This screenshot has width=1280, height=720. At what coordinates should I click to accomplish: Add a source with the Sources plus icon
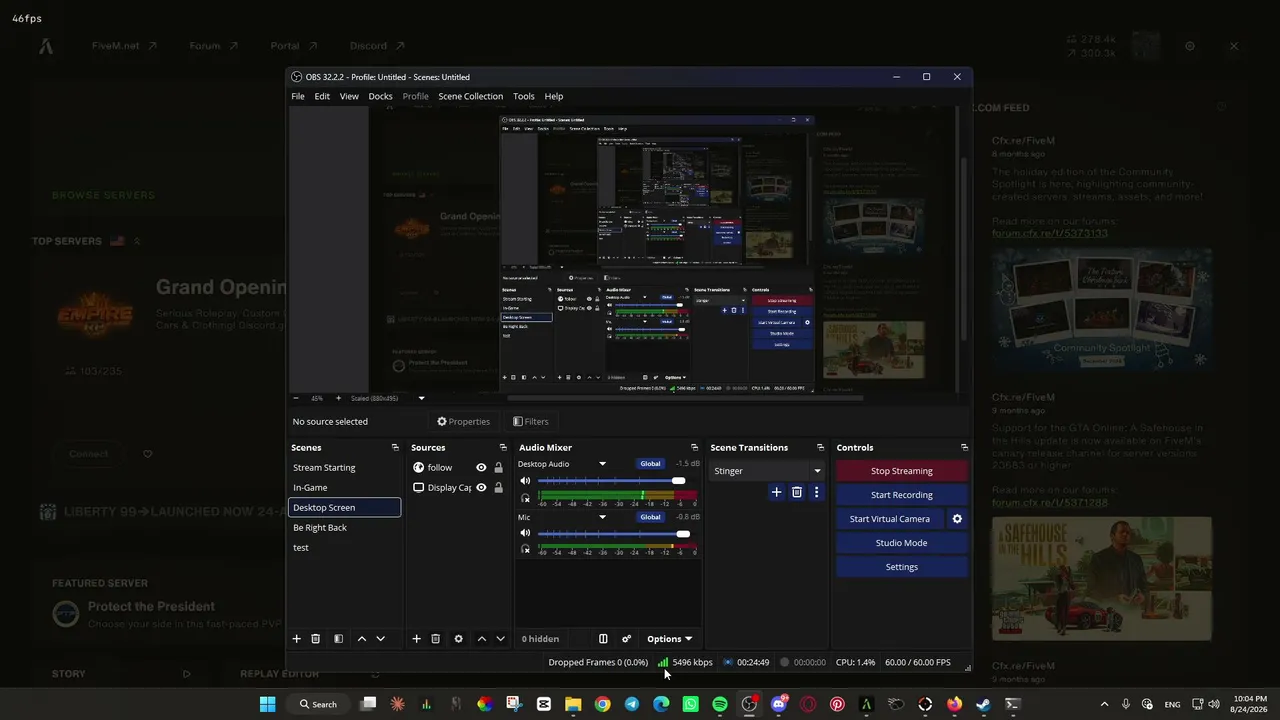(416, 639)
